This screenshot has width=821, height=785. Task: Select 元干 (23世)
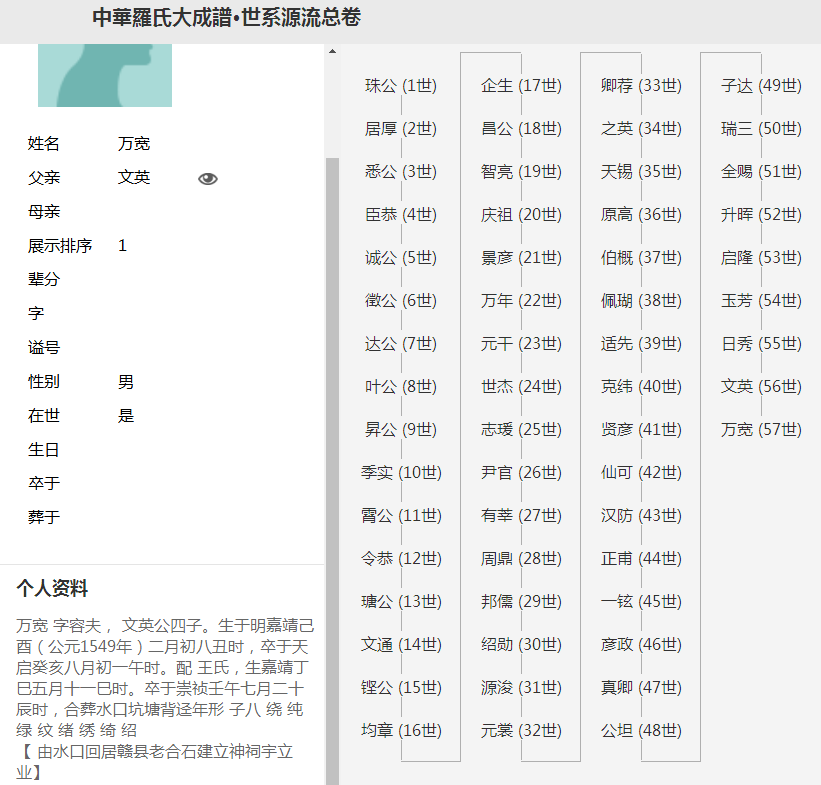click(522, 344)
